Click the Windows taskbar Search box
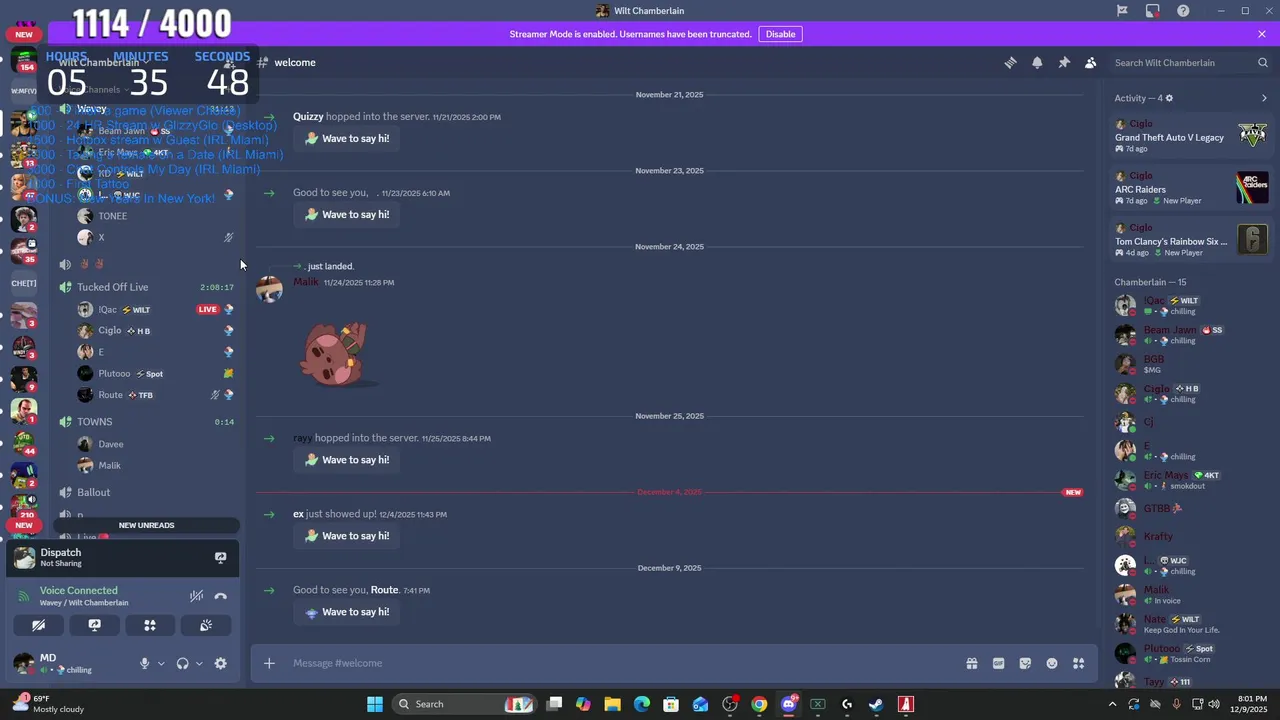 click(465, 704)
